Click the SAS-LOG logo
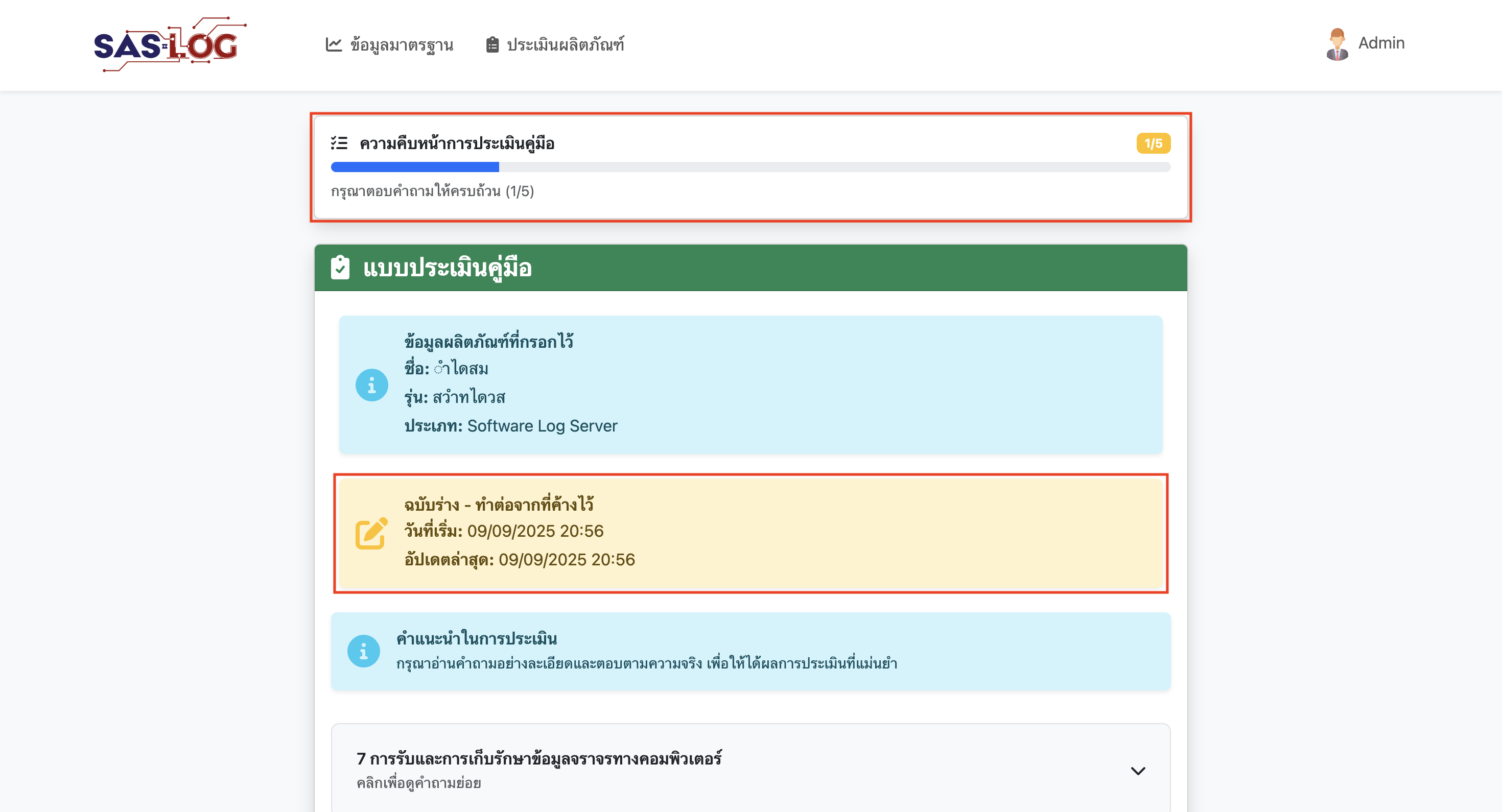Viewport: 1502px width, 812px height. pos(169,45)
